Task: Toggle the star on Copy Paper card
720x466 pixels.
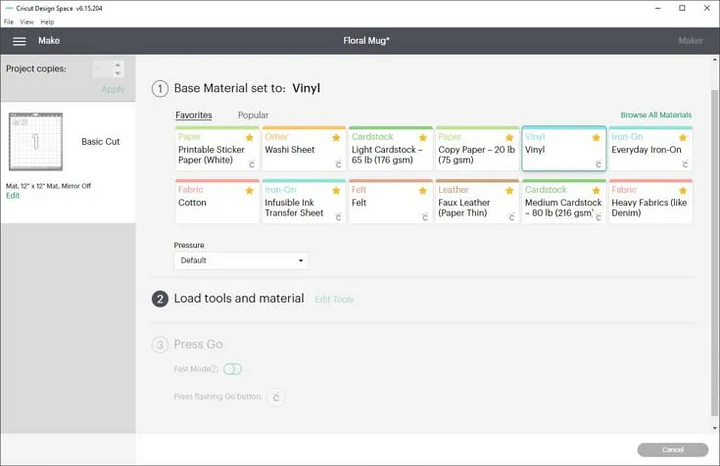Action: [x=509, y=137]
